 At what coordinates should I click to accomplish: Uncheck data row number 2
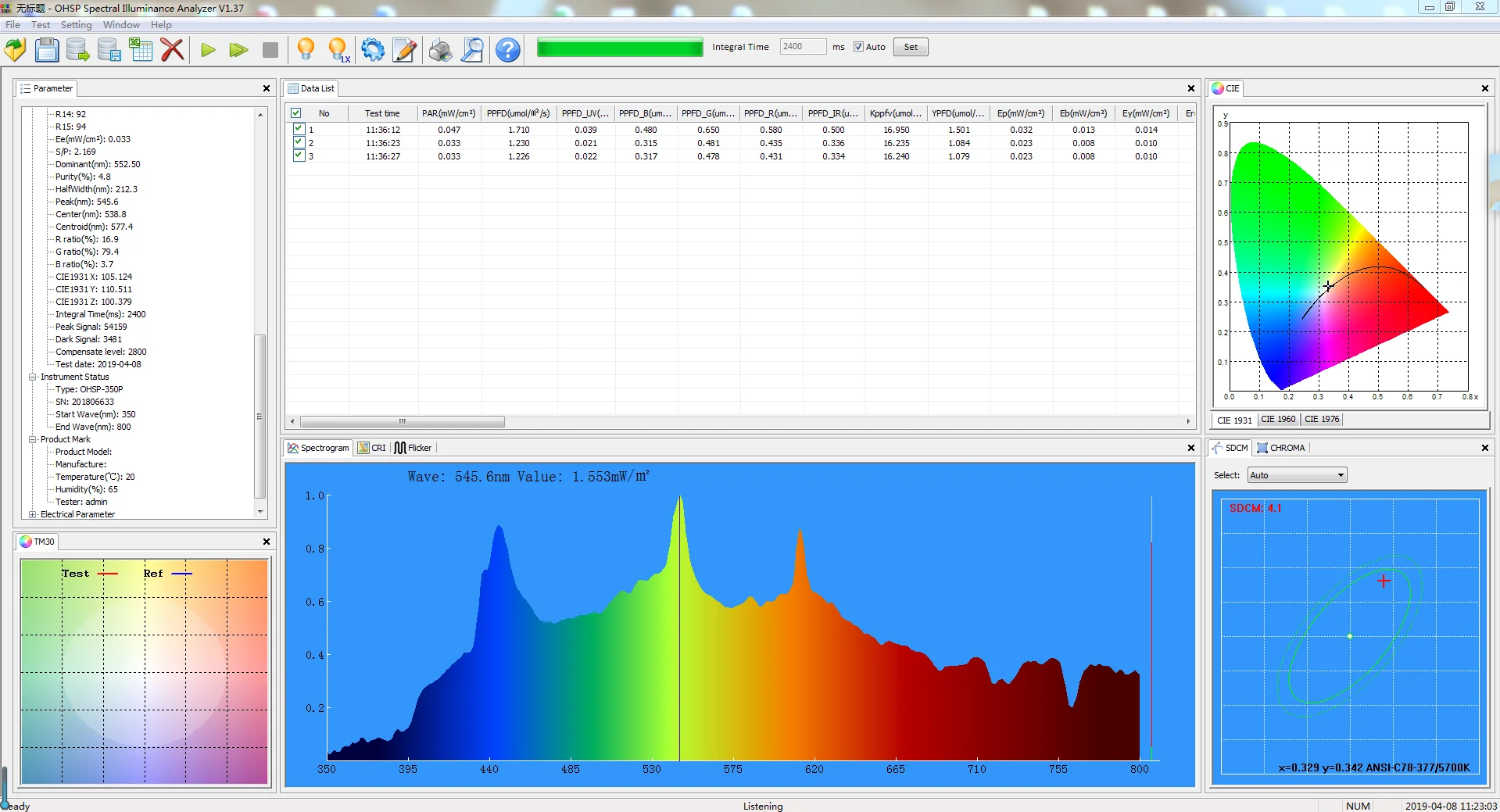299,141
